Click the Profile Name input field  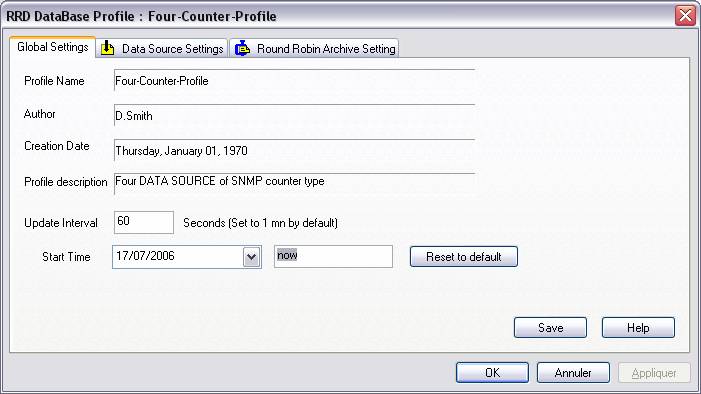click(x=294, y=80)
